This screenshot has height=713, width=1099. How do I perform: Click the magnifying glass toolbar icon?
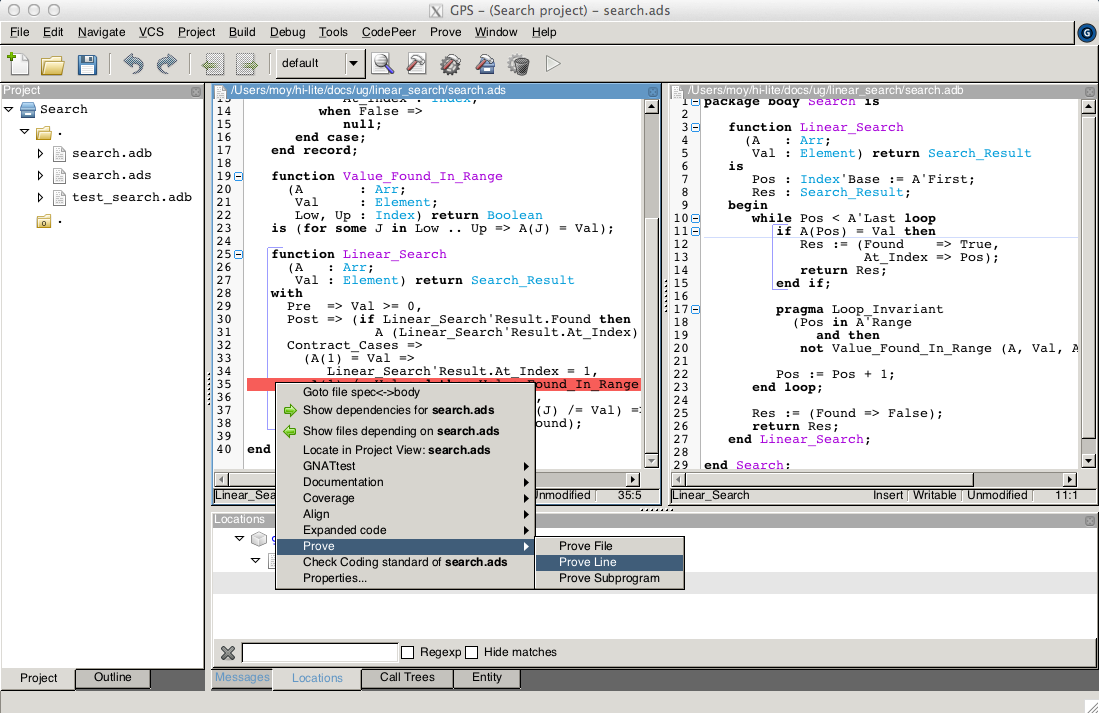point(383,64)
